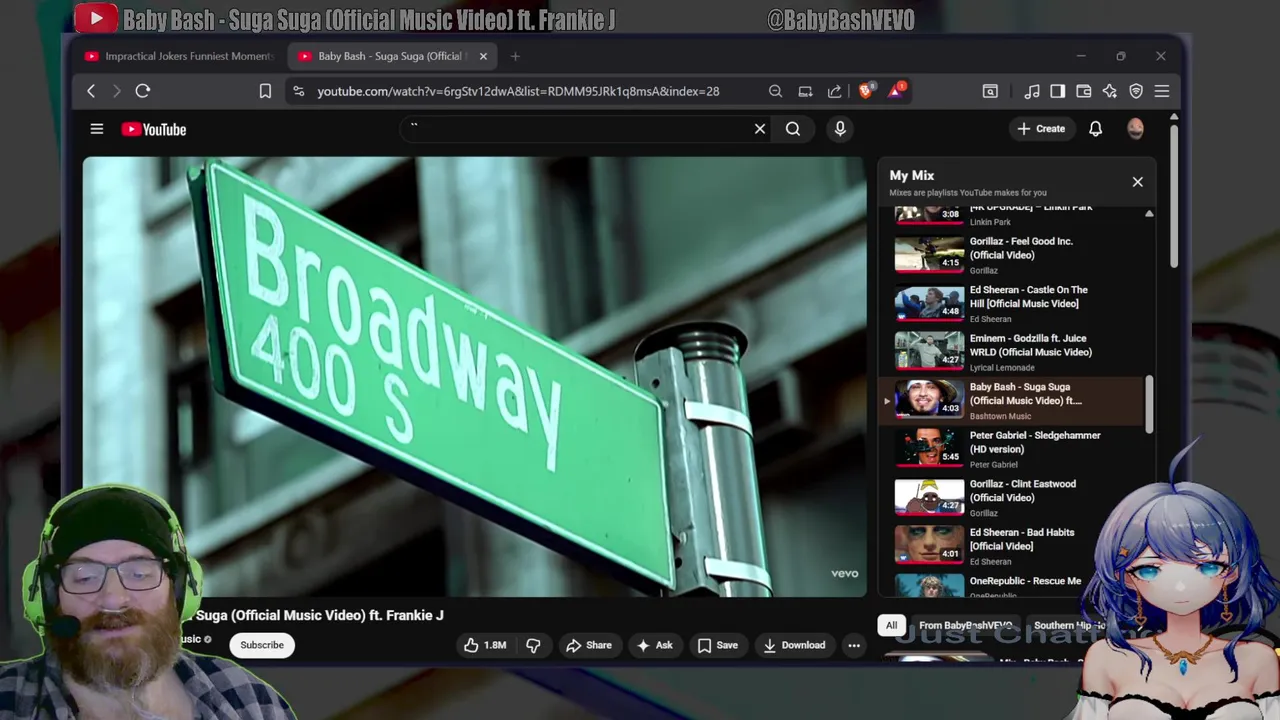Close the My Mix playlist panel
Screen dimensions: 1280x720
[1137, 182]
